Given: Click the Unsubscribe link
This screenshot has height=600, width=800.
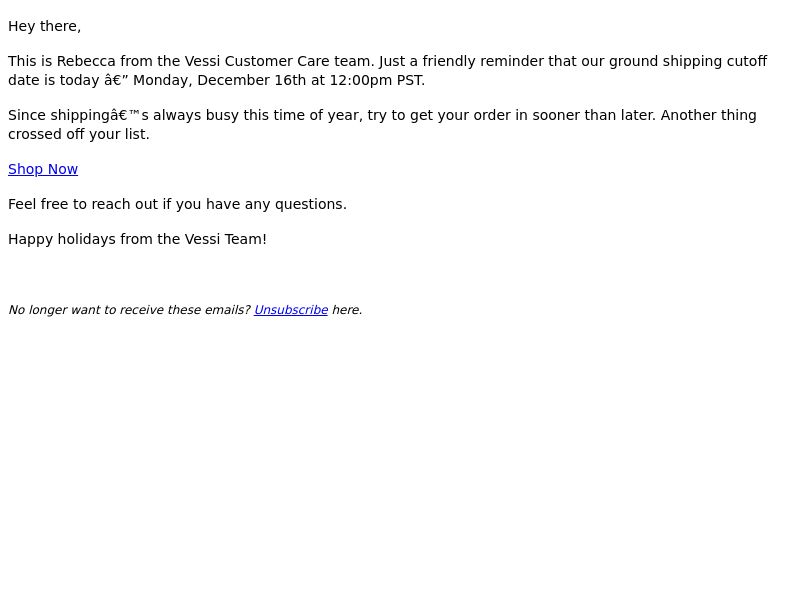Looking at the screenshot, I should click(291, 310).
